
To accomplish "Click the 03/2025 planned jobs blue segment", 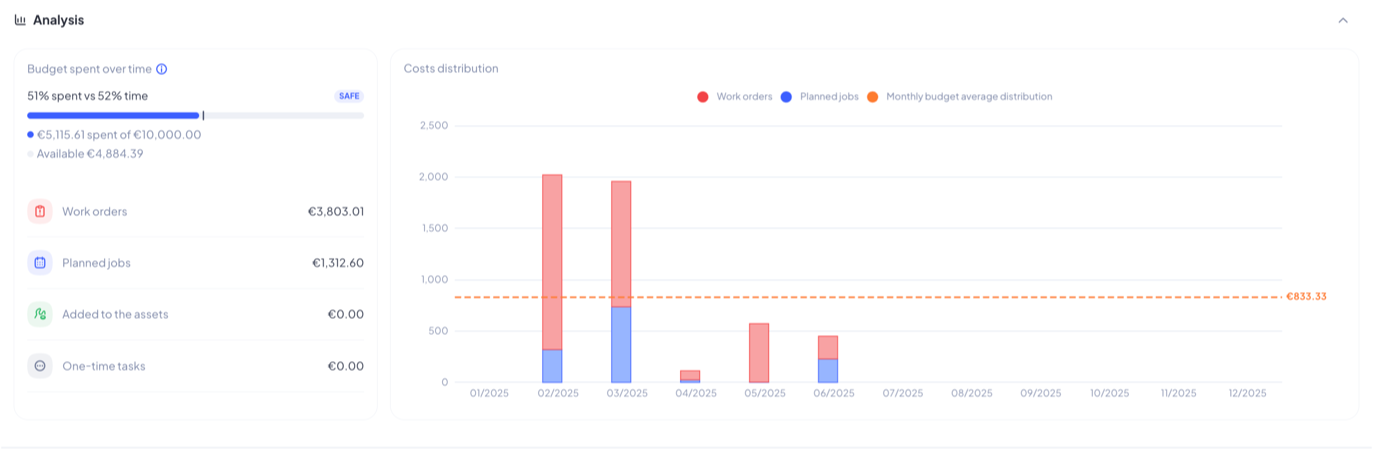I will [621, 344].
